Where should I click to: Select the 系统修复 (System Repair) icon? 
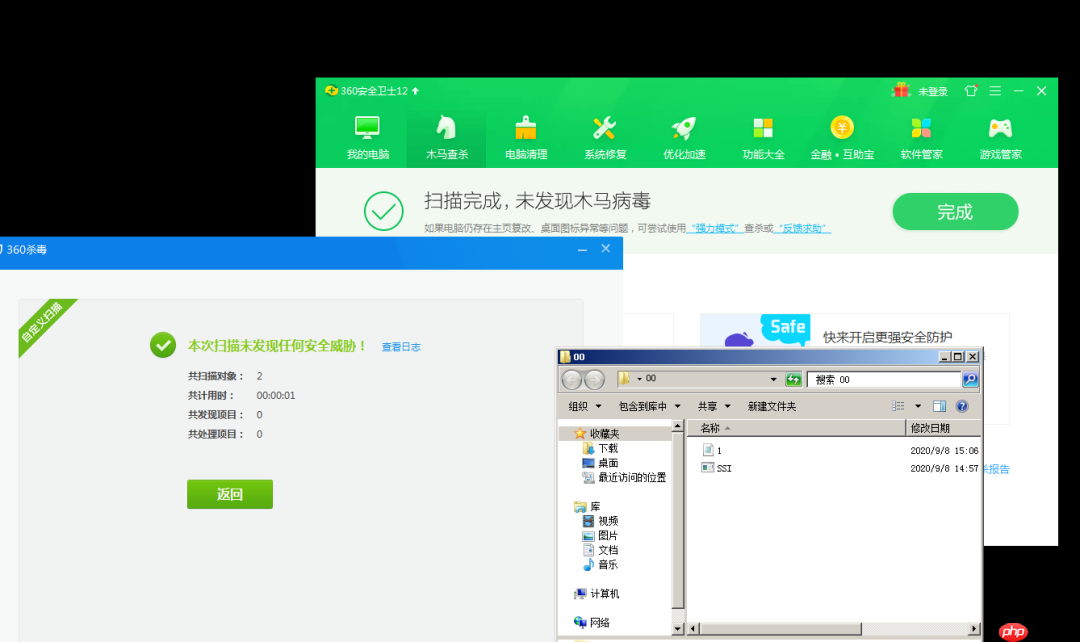click(x=604, y=135)
